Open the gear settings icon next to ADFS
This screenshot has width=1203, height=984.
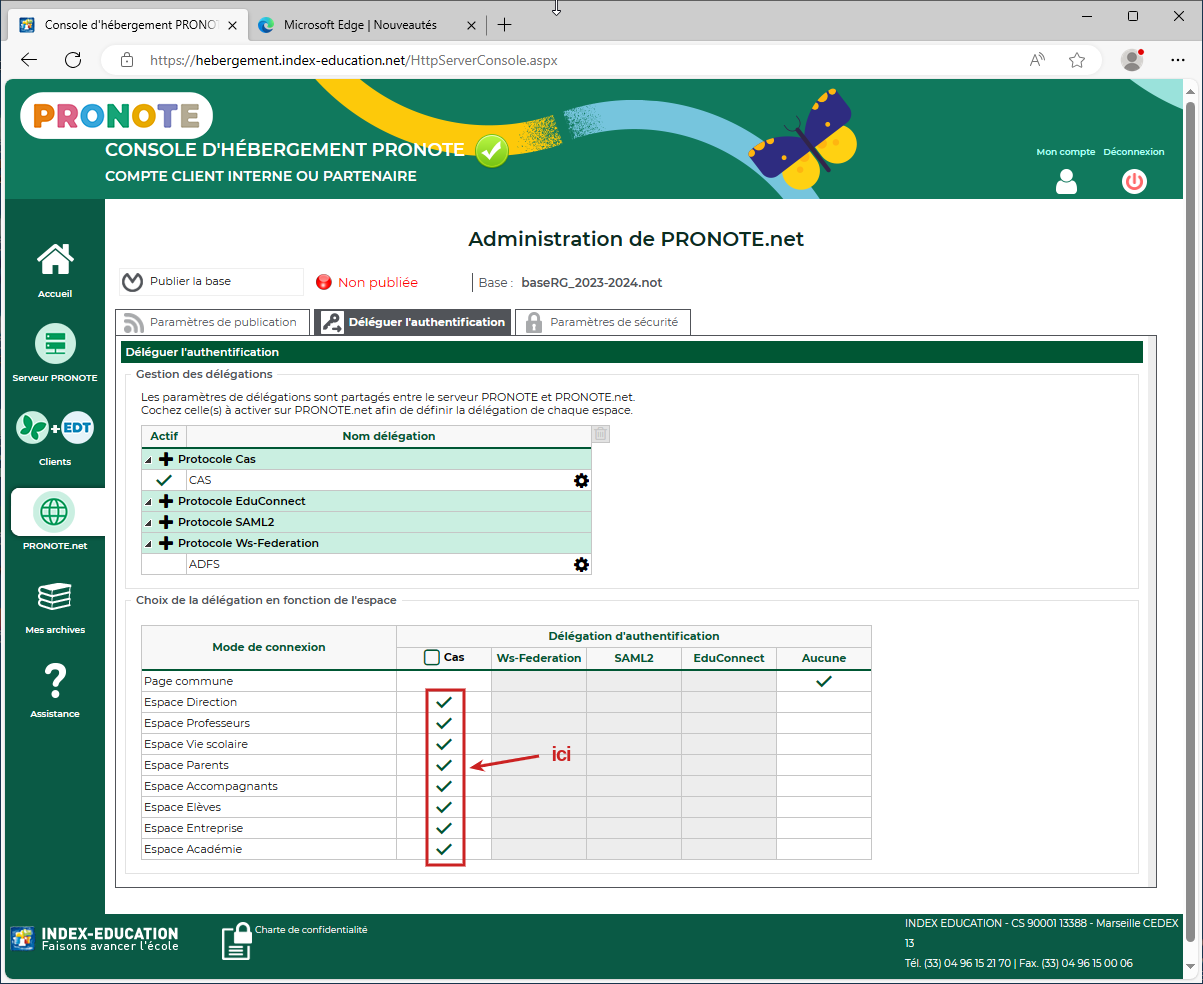point(581,564)
